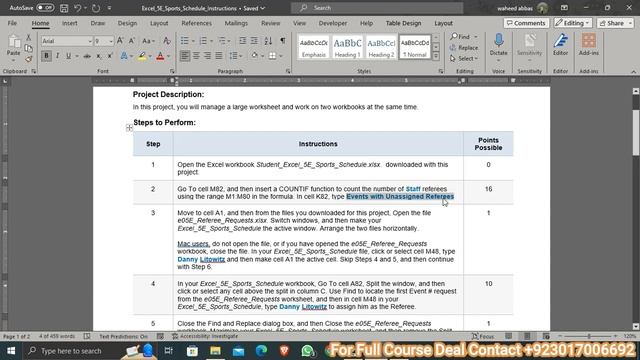Click the Dictate microphone icon
640x360 pixels.
(x=498, y=41)
